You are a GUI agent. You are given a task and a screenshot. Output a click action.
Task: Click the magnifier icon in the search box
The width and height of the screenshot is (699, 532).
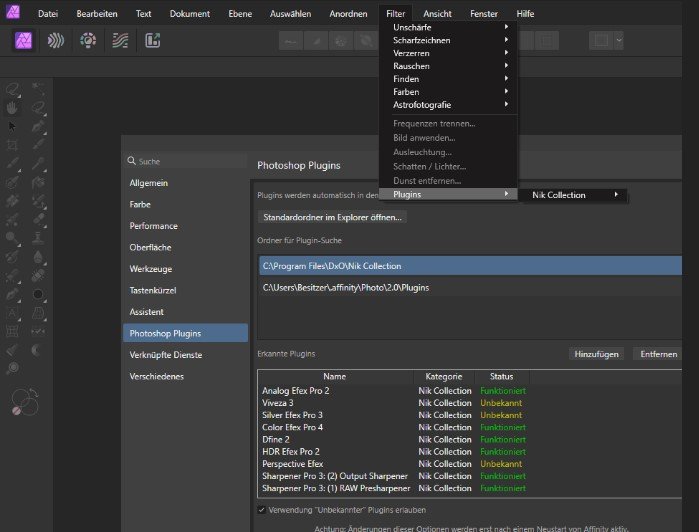point(131,161)
